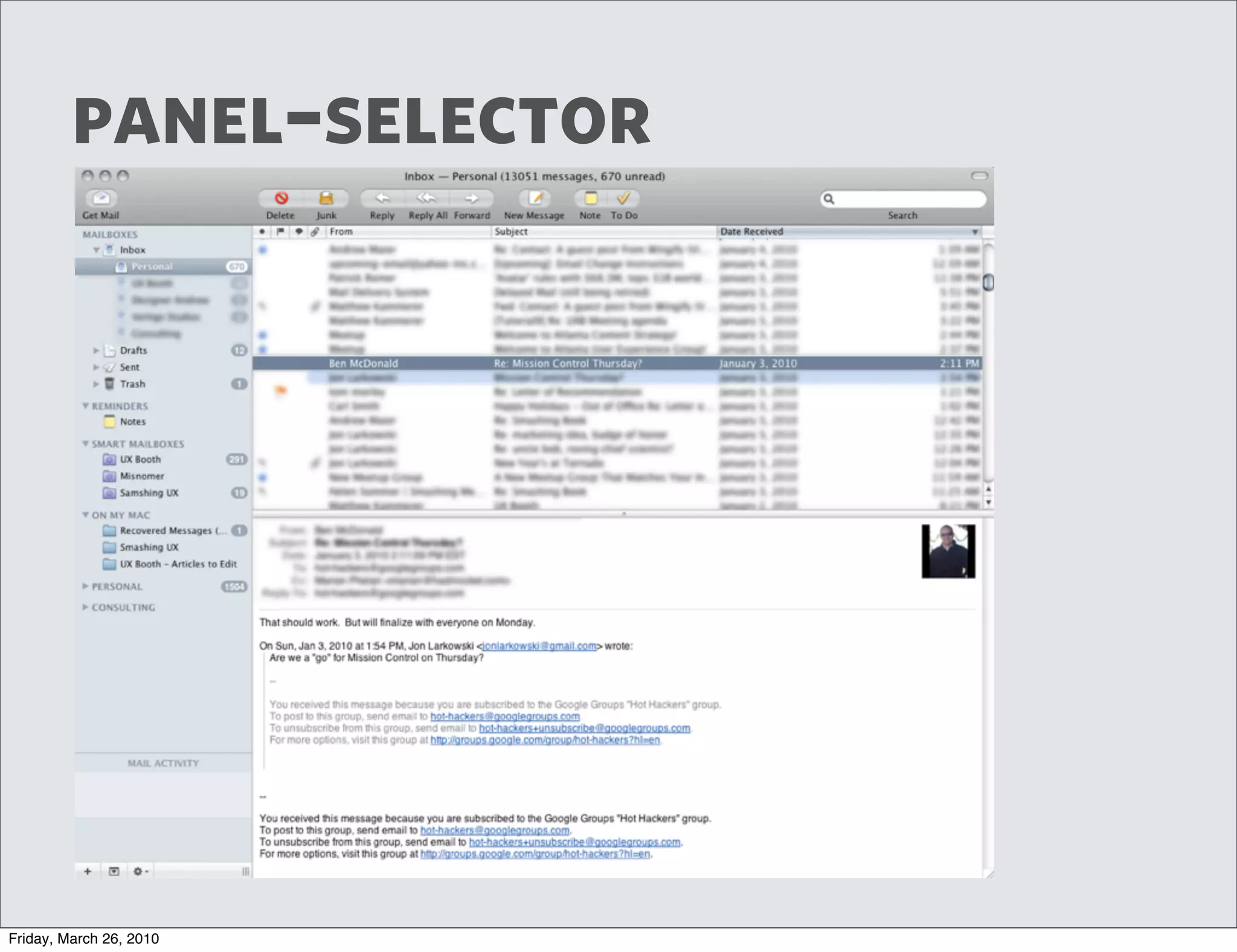Collapse the Smart Mailboxes section
1237x952 pixels.
pos(86,443)
